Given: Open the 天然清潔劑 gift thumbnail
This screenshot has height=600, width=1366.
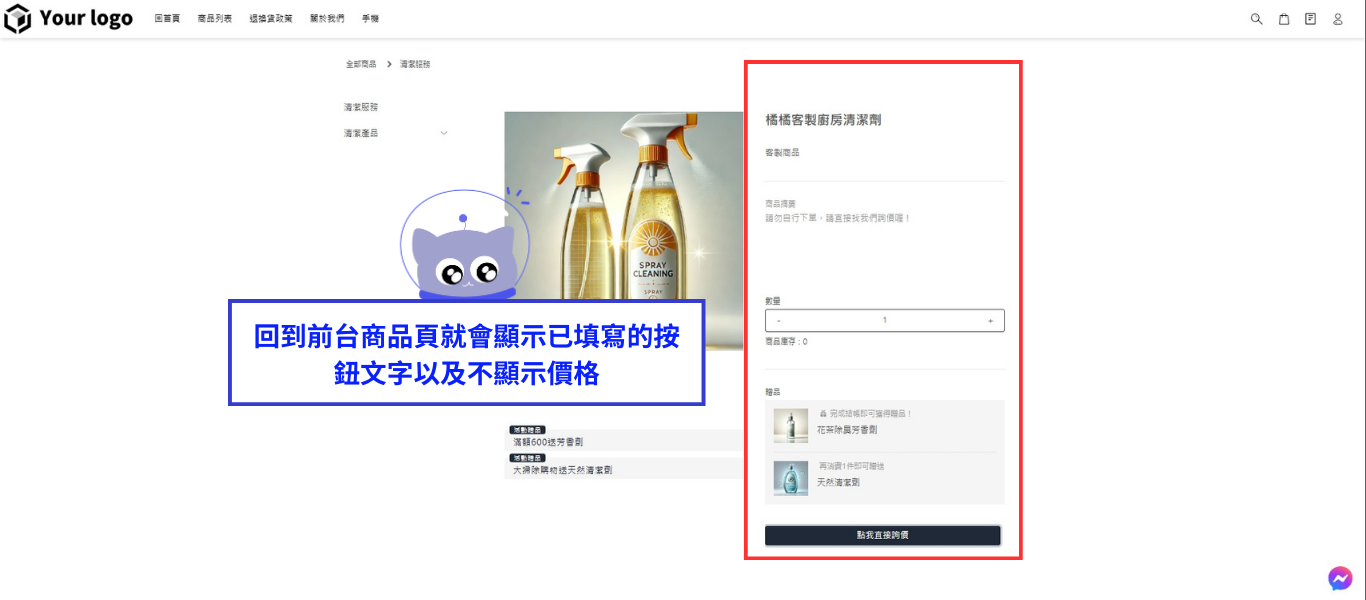Looking at the screenshot, I should (791, 477).
